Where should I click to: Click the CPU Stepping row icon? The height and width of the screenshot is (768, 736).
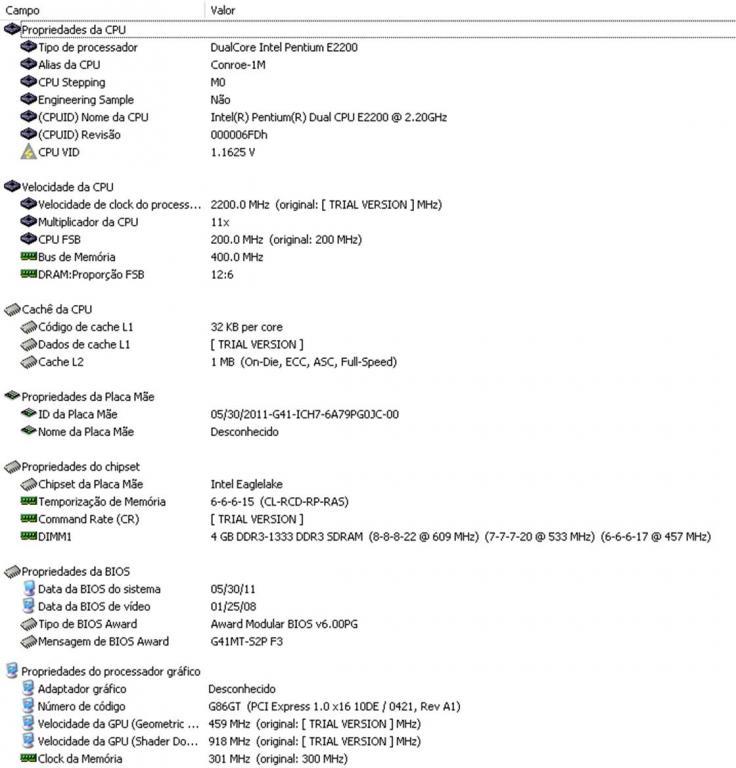[28, 82]
